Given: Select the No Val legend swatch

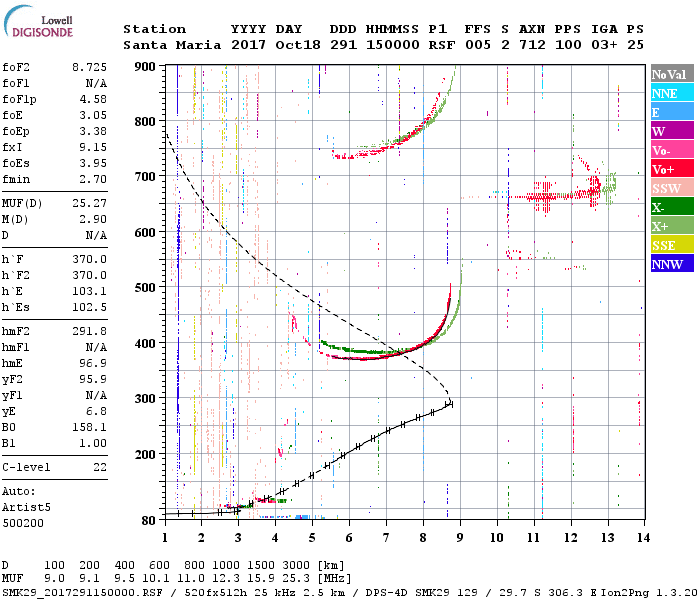Looking at the screenshot, I should [672, 74].
